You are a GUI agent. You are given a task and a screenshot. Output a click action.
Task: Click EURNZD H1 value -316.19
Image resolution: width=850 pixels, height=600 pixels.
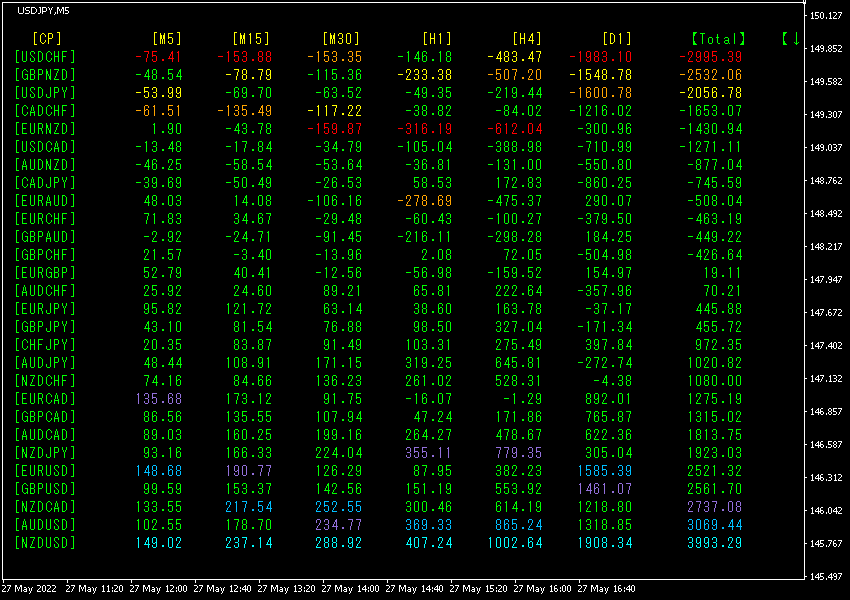(x=424, y=129)
